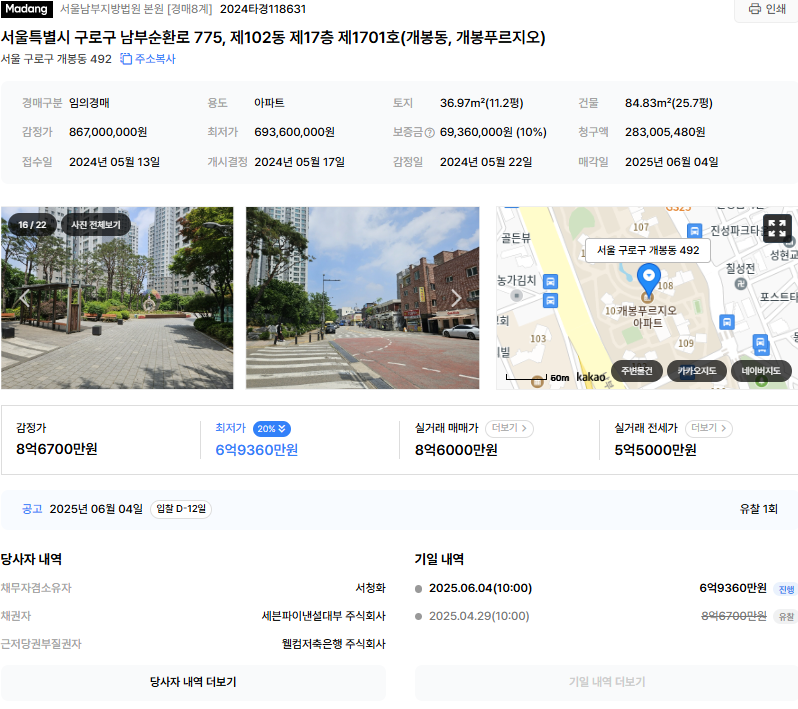Open 네이버지도 map link
The width and height of the screenshot is (798, 709).
pos(761,371)
